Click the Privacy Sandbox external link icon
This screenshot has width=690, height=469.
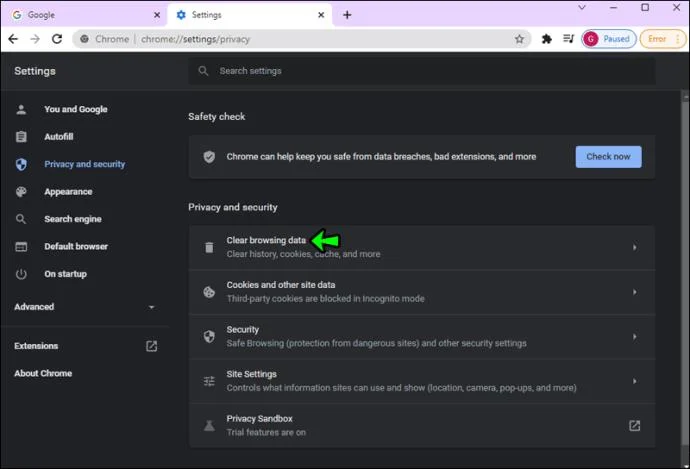[x=635, y=425]
